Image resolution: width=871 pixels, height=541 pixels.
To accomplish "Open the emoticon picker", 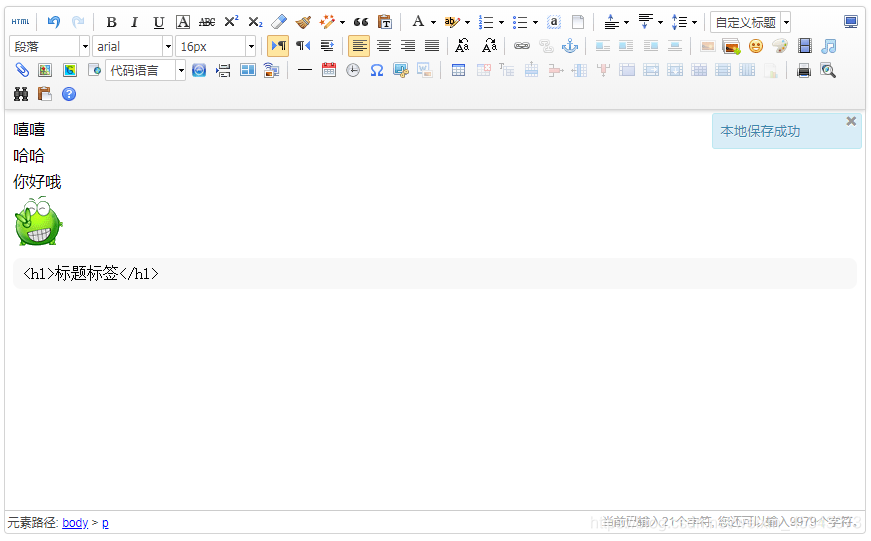I will tap(755, 46).
